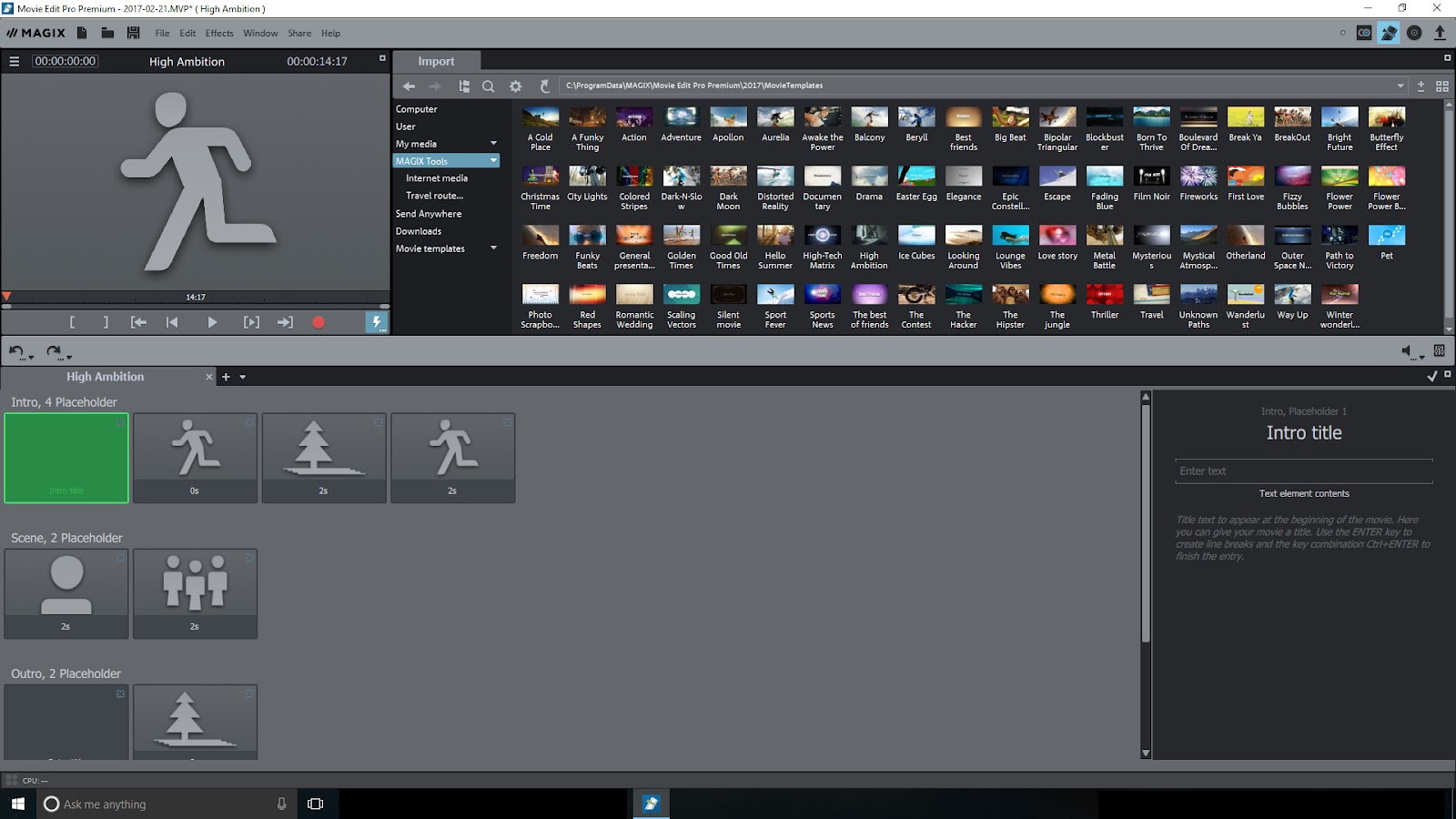Open the preview monitor hamburger menu
The height and width of the screenshot is (819, 1456).
tap(14, 61)
